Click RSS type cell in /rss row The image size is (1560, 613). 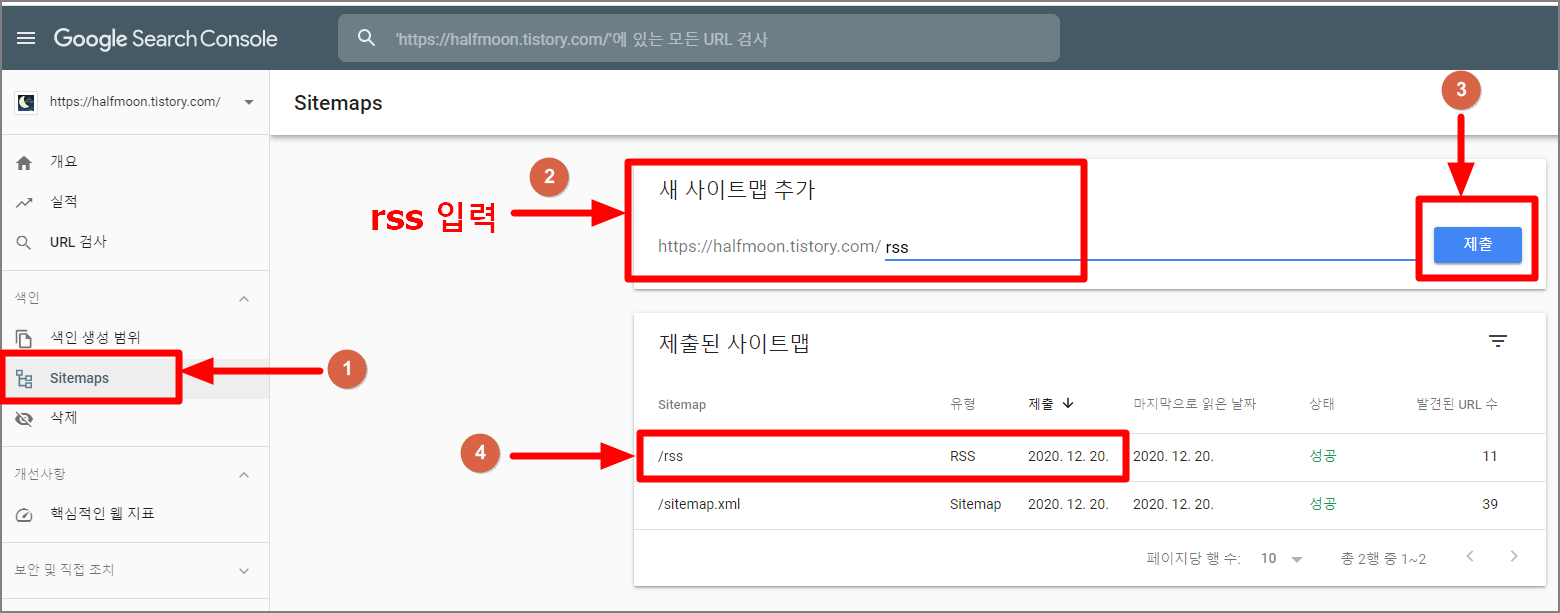pos(962,456)
